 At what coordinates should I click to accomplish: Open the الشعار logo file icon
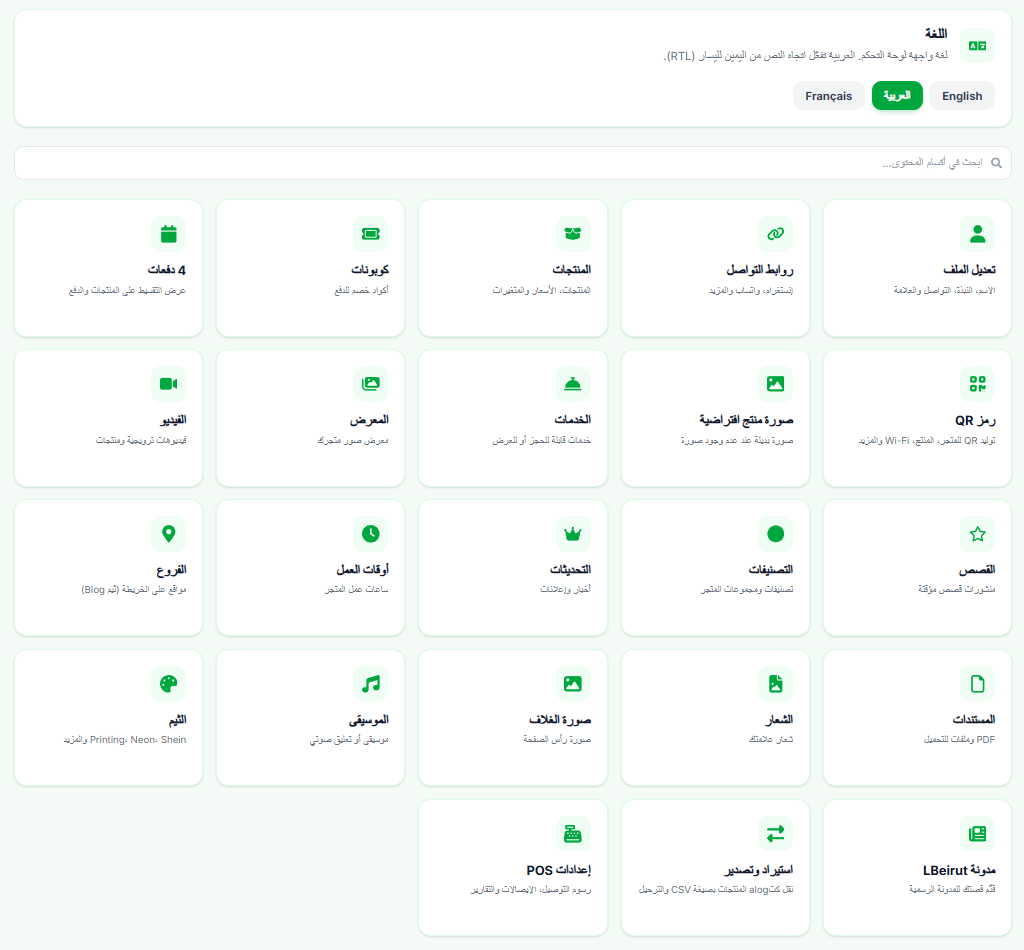click(x=775, y=684)
